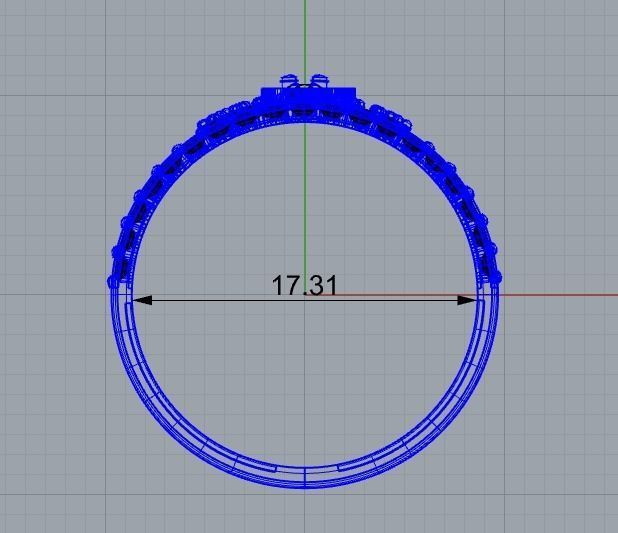Click the right arrowhead of the dimension line
This screenshot has height=533, width=618.
coord(467,300)
